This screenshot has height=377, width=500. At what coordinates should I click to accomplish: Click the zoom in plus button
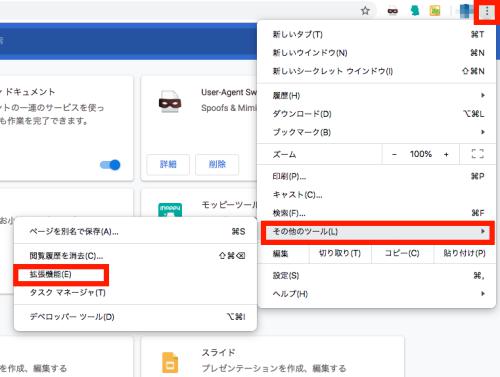[x=446, y=154]
